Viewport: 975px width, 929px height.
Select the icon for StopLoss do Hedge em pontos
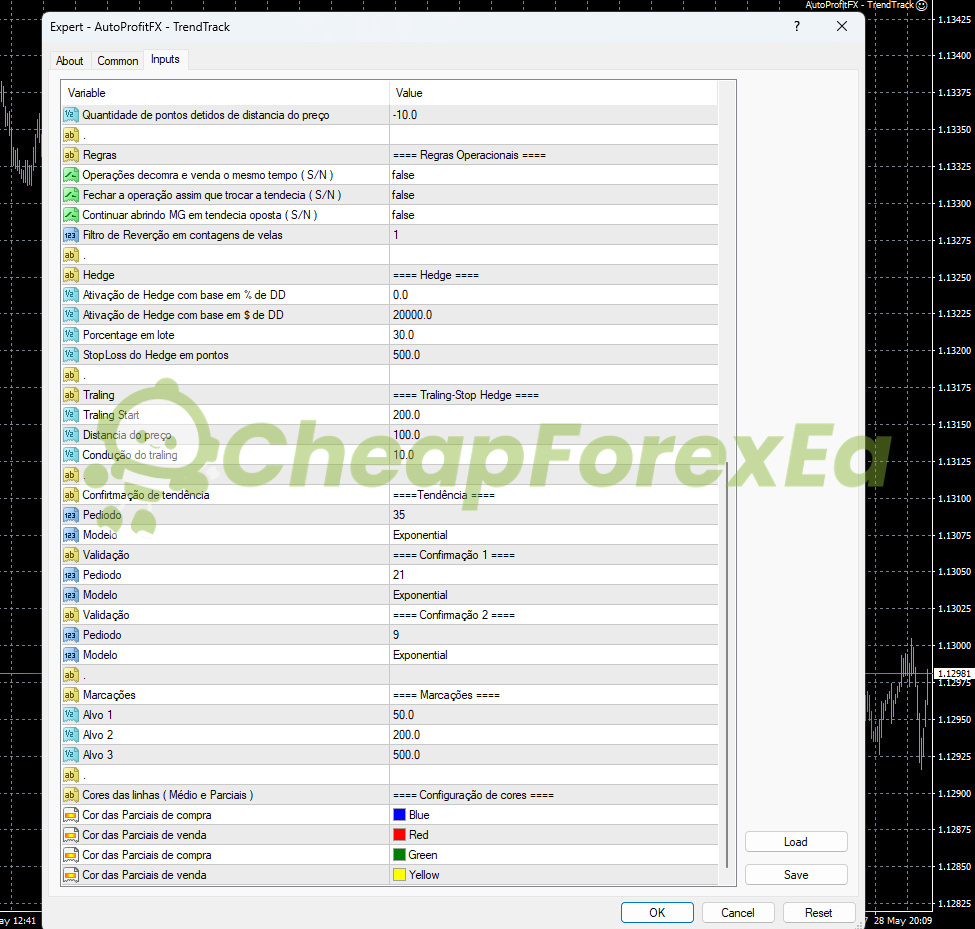click(x=71, y=354)
